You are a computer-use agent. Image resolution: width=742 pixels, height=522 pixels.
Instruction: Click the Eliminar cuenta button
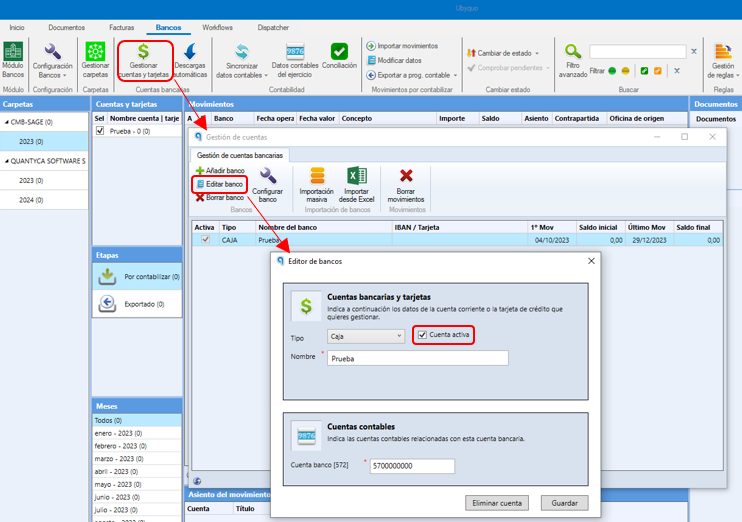[497, 503]
